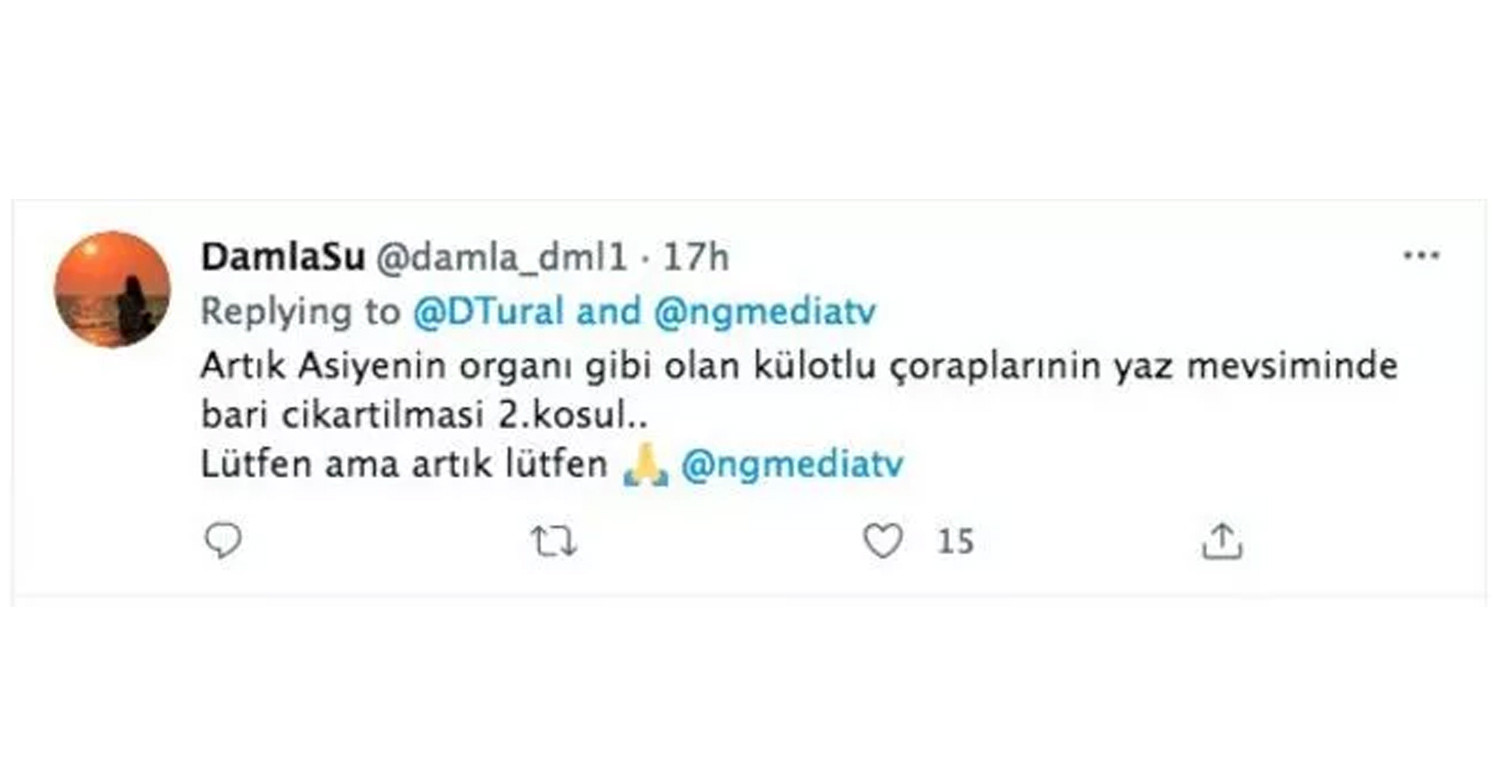Click the text 'Lütfen ama artık lütfen'
Image resolution: width=1500 pixels, height=775 pixels.
(405, 466)
